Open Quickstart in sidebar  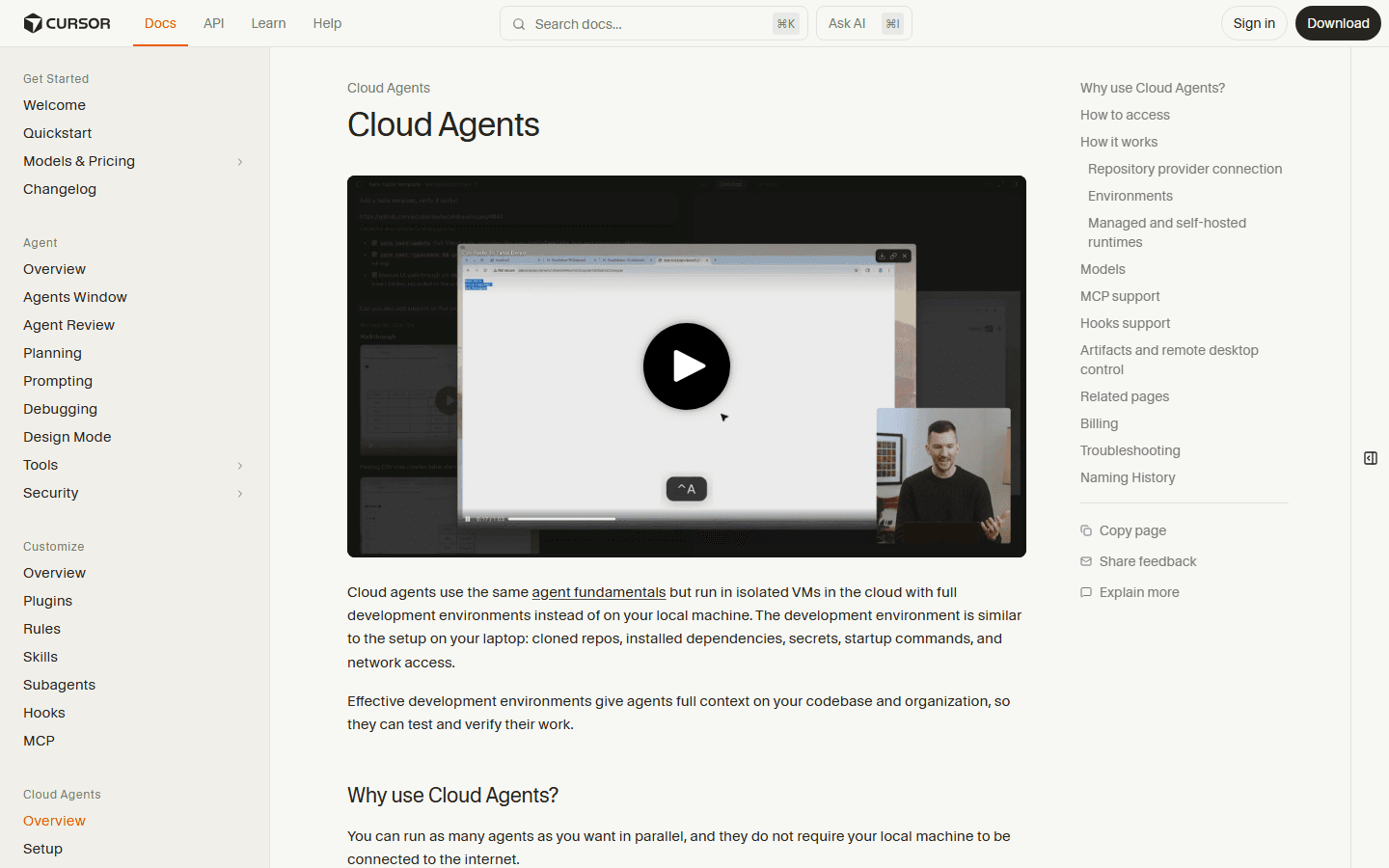tap(58, 133)
